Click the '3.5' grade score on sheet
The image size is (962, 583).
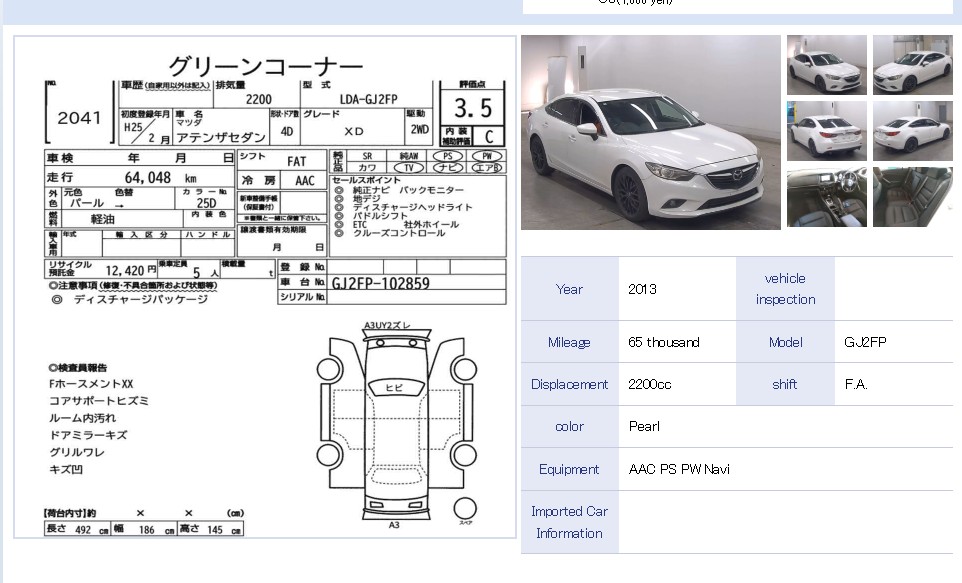point(473,109)
